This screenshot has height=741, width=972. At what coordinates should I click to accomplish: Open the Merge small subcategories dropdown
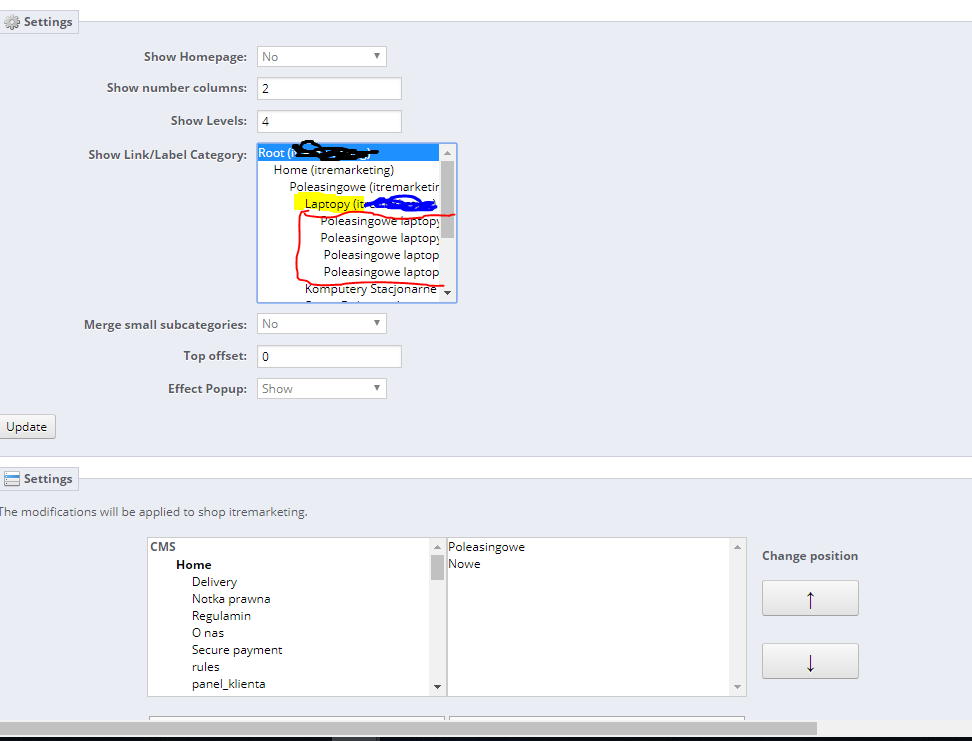[x=322, y=324]
